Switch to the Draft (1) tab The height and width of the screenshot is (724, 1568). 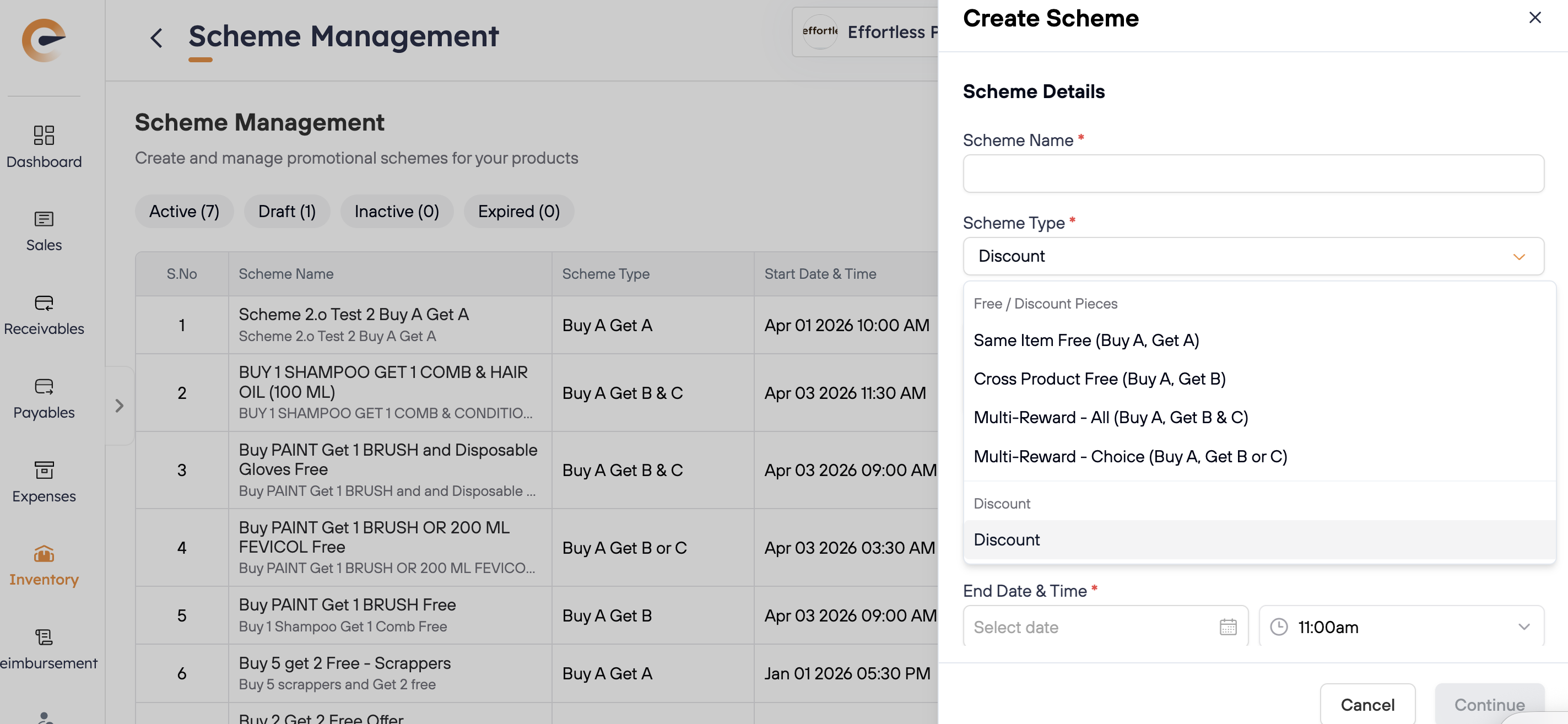click(x=286, y=211)
